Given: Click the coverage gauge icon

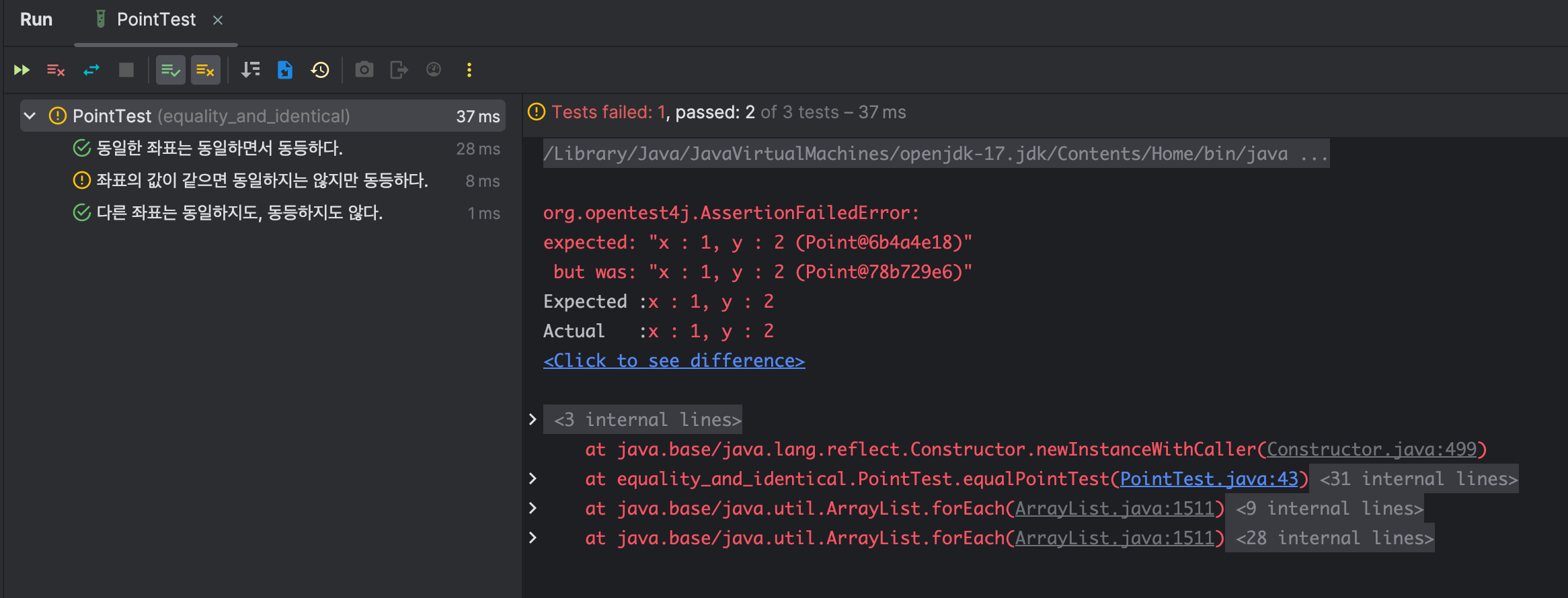Looking at the screenshot, I should click(x=434, y=70).
